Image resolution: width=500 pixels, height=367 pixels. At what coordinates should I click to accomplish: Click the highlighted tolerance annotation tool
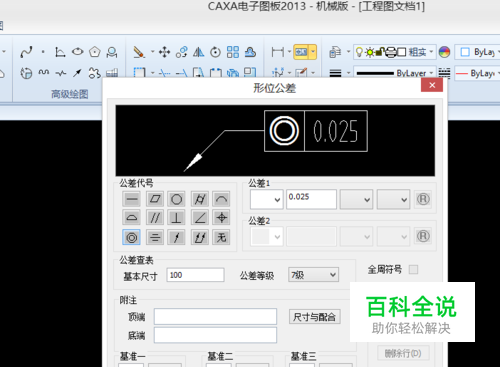click(x=301, y=52)
